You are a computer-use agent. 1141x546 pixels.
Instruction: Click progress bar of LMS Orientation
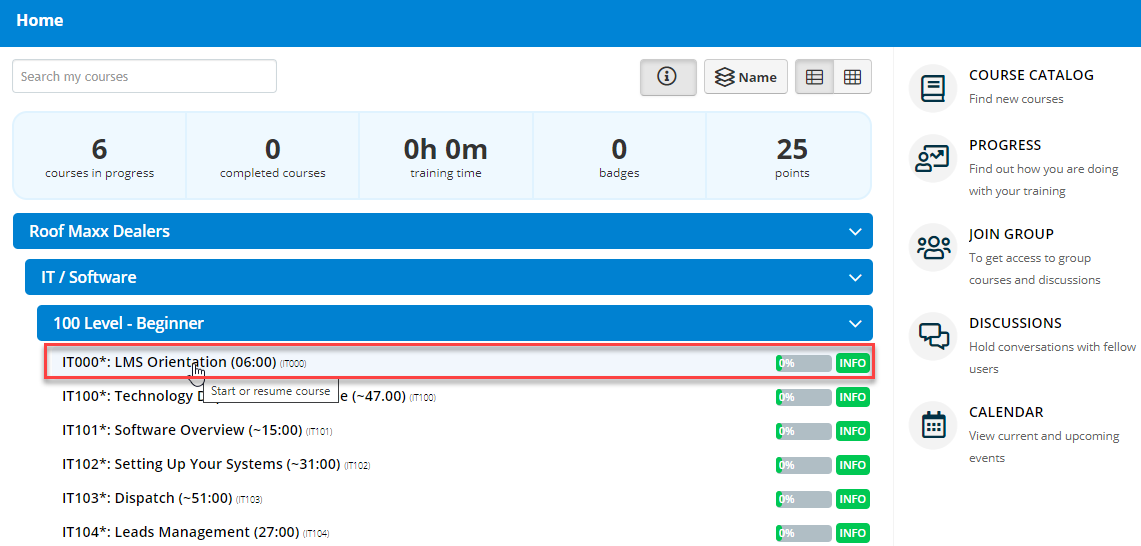803,363
